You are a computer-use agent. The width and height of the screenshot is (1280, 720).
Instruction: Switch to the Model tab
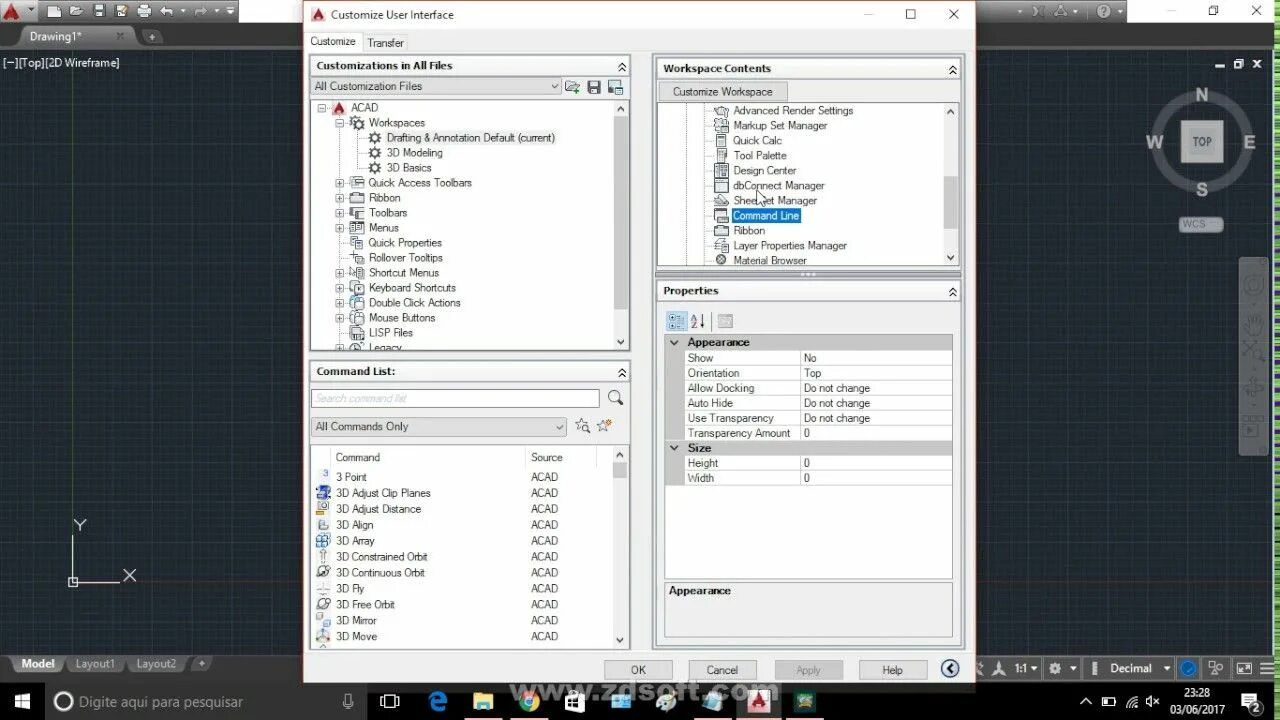(x=38, y=664)
